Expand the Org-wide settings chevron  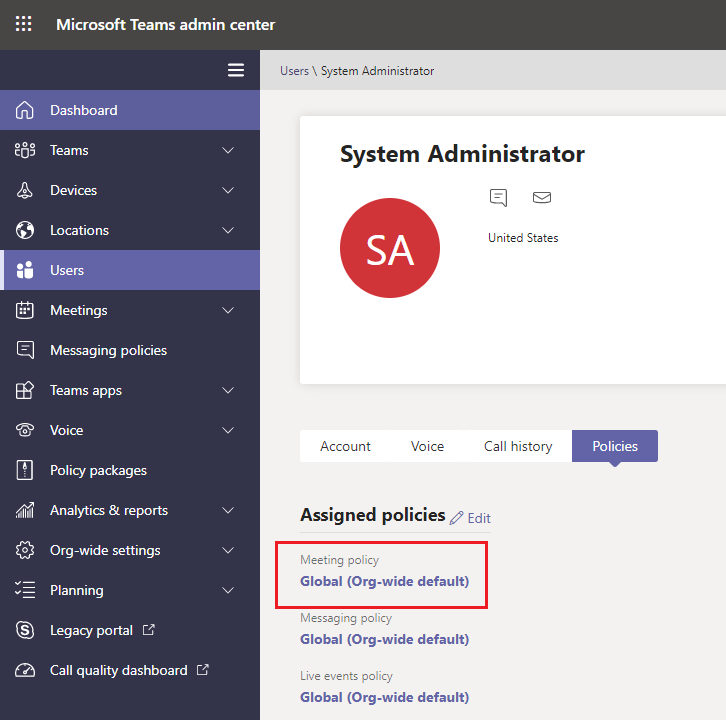pos(228,550)
